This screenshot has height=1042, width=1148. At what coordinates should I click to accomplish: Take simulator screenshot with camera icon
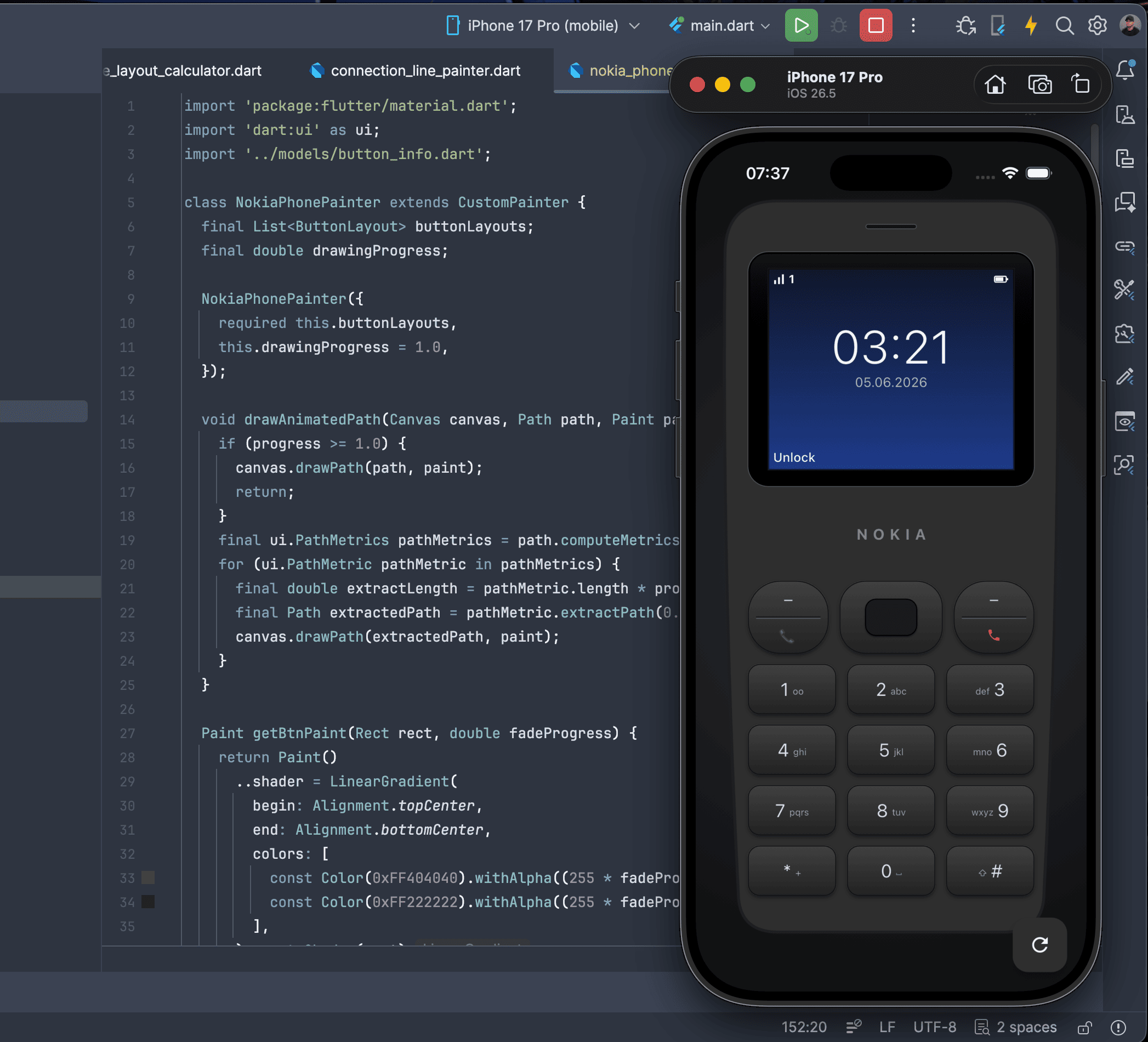click(1040, 84)
